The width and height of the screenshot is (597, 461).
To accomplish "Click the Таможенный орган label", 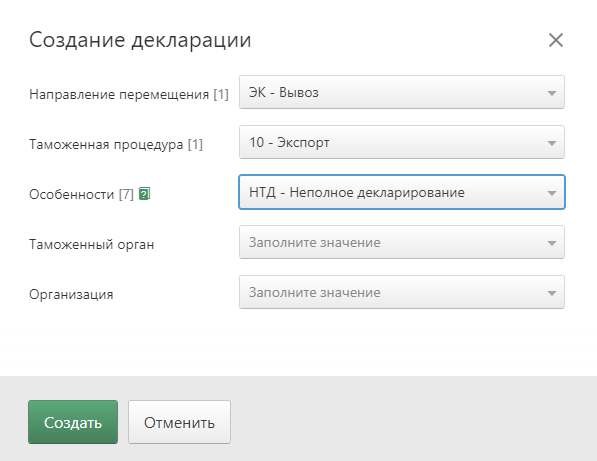I will (x=91, y=244).
